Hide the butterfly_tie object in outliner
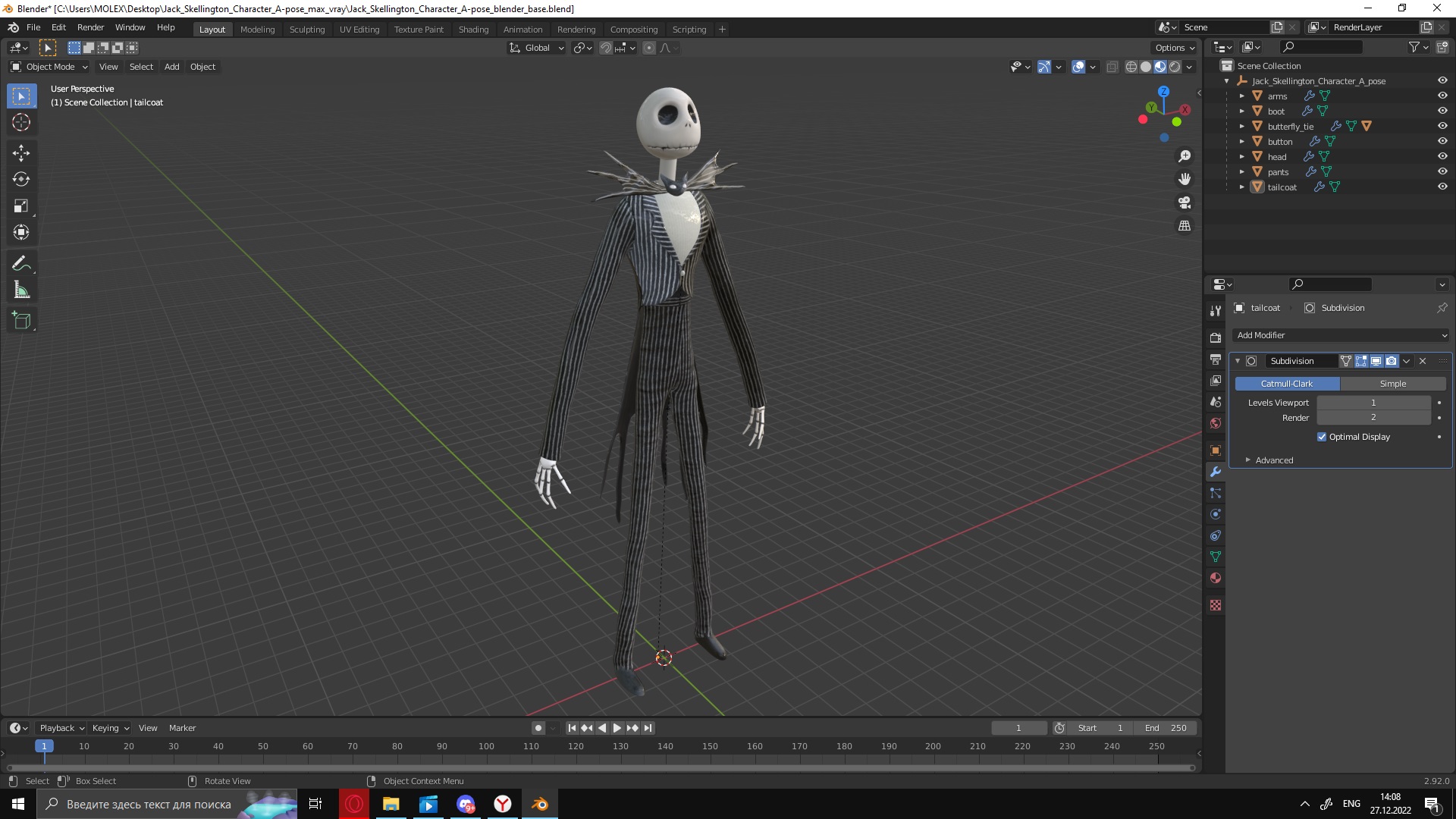Image resolution: width=1456 pixels, height=819 pixels. (x=1442, y=126)
